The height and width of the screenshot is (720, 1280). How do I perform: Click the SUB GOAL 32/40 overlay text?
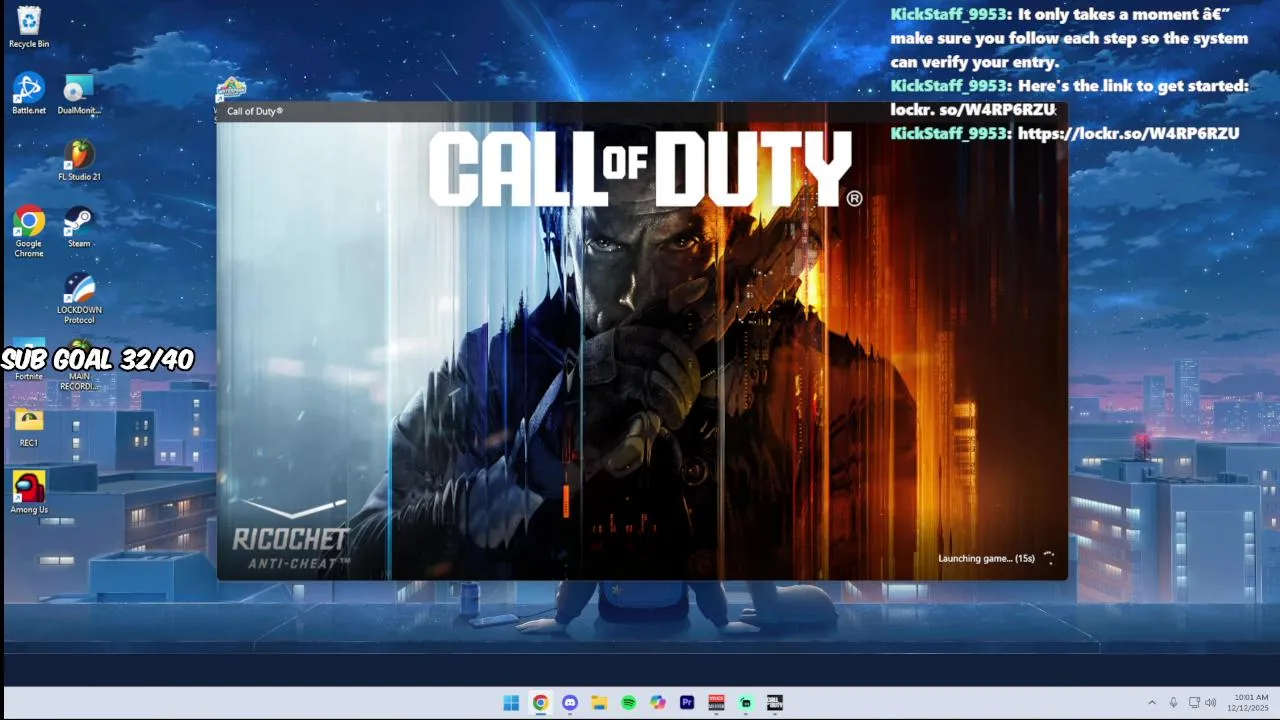(x=97, y=360)
